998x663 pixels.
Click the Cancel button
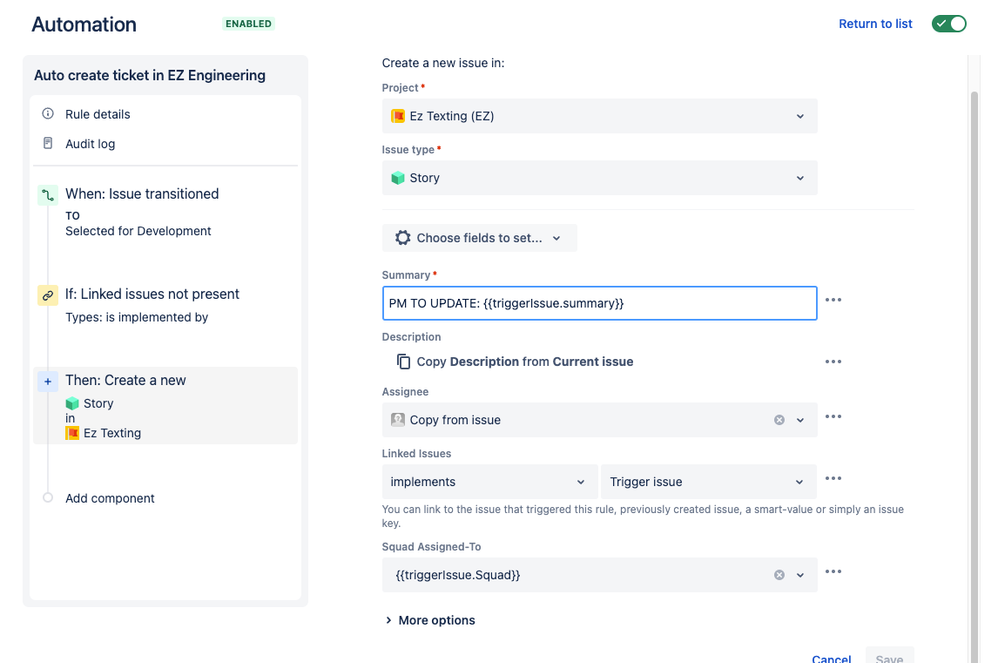[x=831, y=659]
